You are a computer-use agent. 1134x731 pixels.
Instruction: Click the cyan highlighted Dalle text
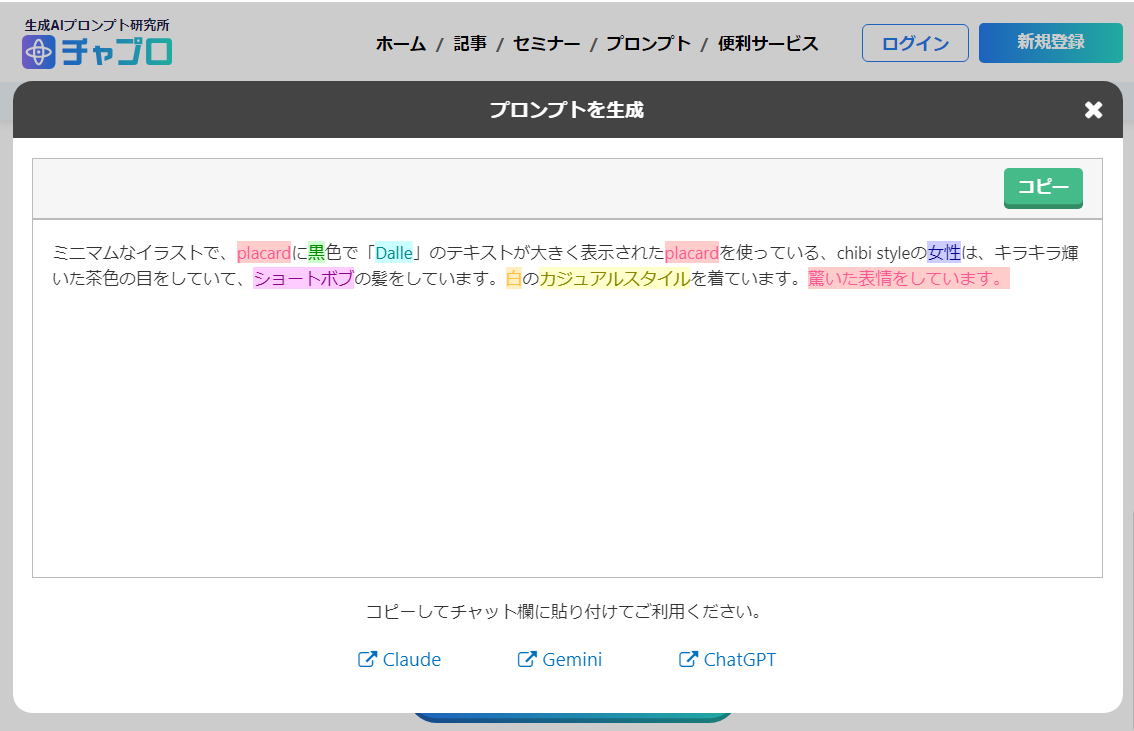pos(393,253)
